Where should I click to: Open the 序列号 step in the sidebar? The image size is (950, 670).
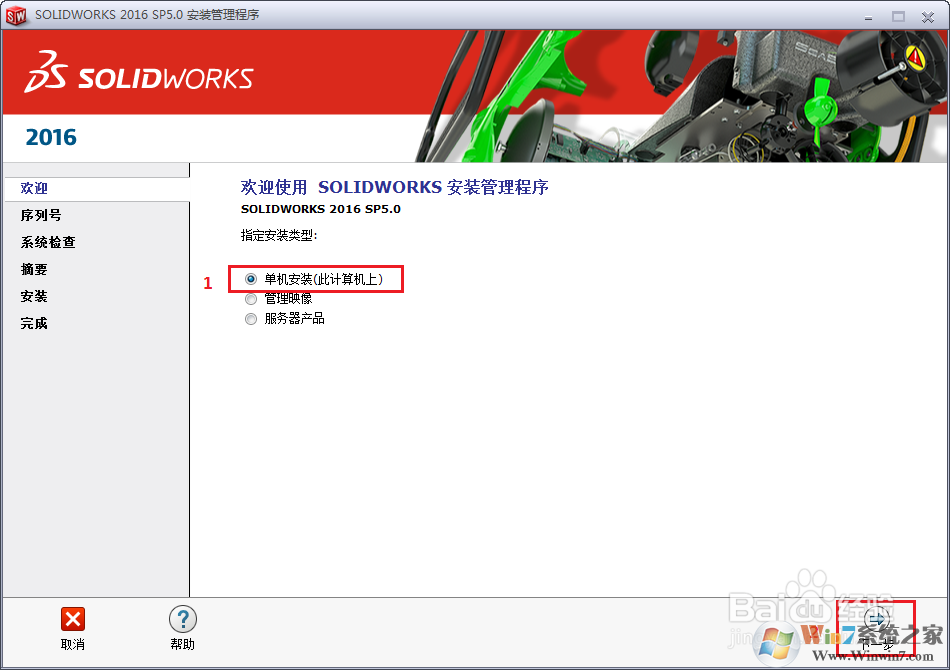tap(40, 215)
